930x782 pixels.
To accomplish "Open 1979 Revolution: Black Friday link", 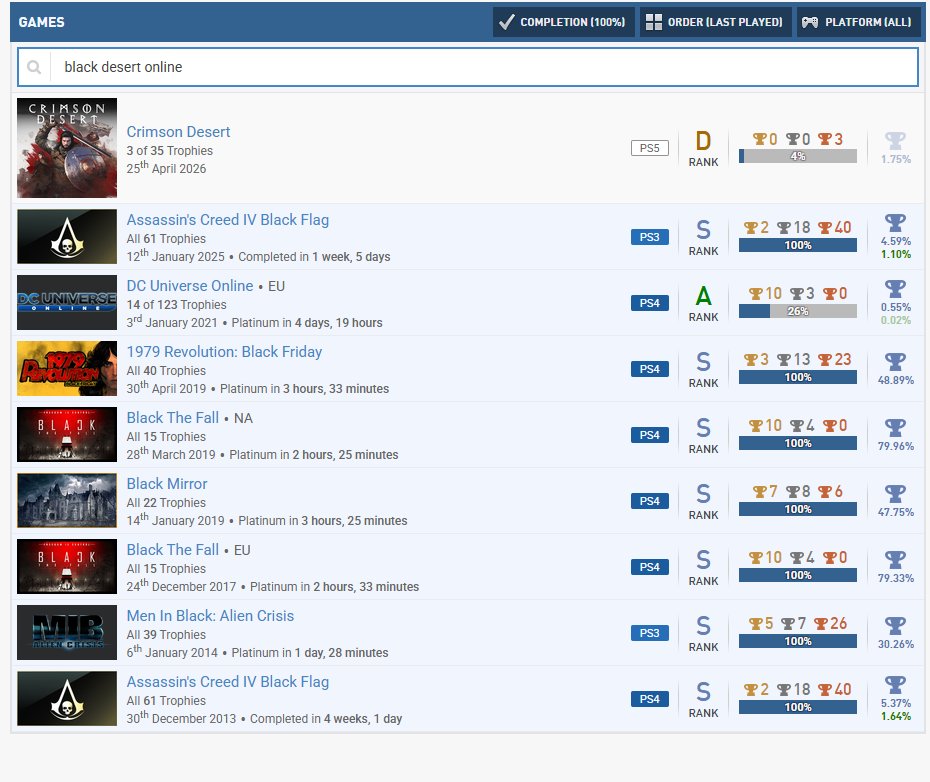I will (224, 351).
